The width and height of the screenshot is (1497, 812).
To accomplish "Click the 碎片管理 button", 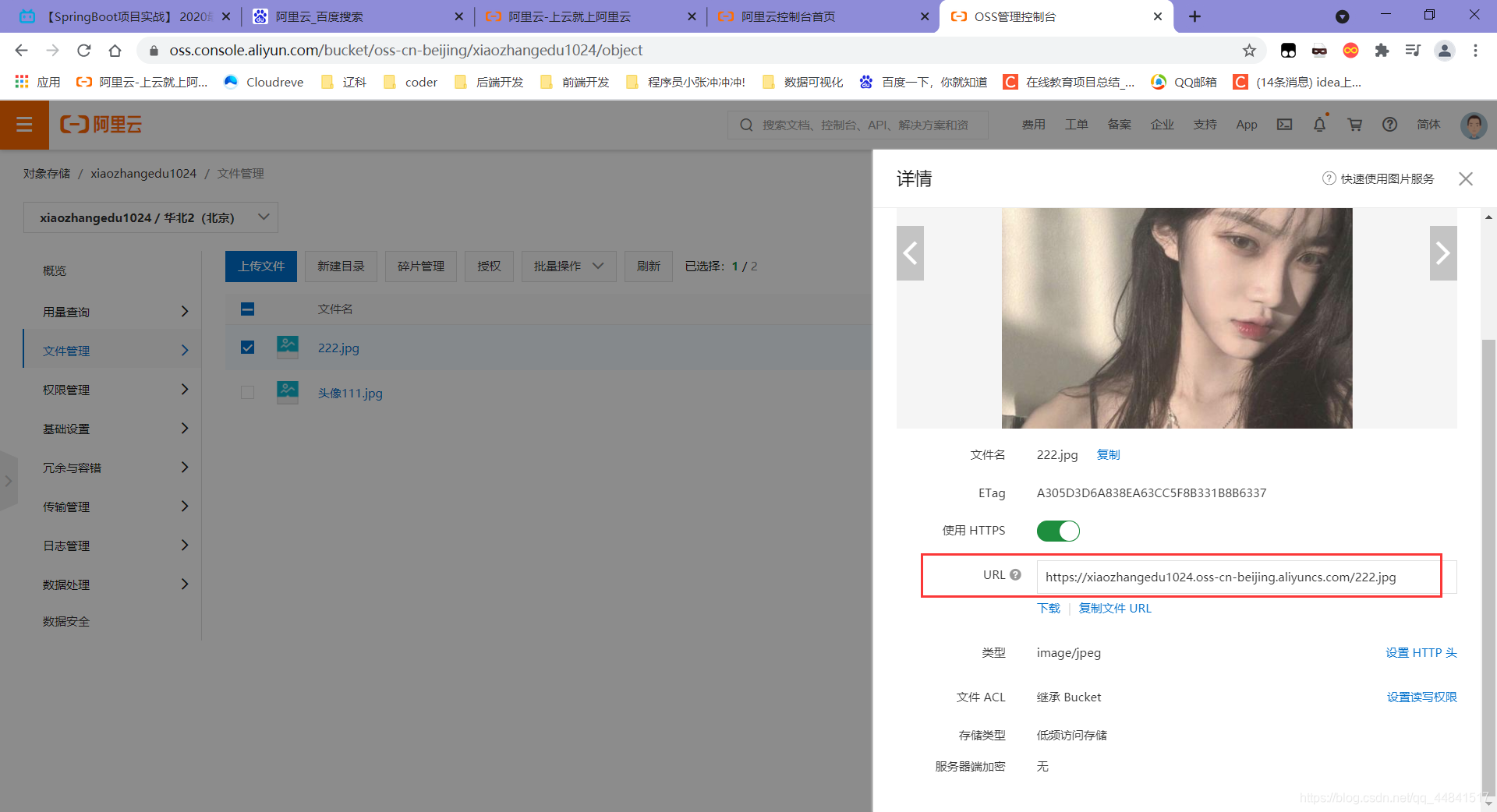I will [421, 267].
